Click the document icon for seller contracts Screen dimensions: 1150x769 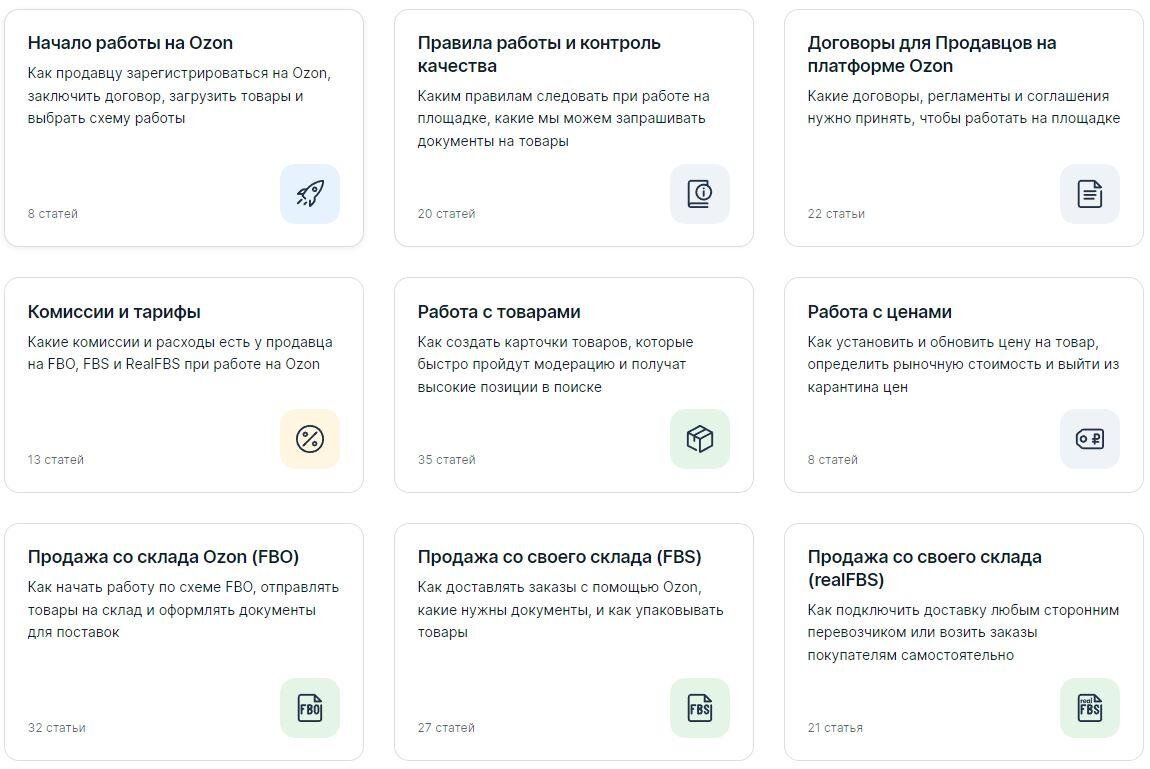[1090, 194]
